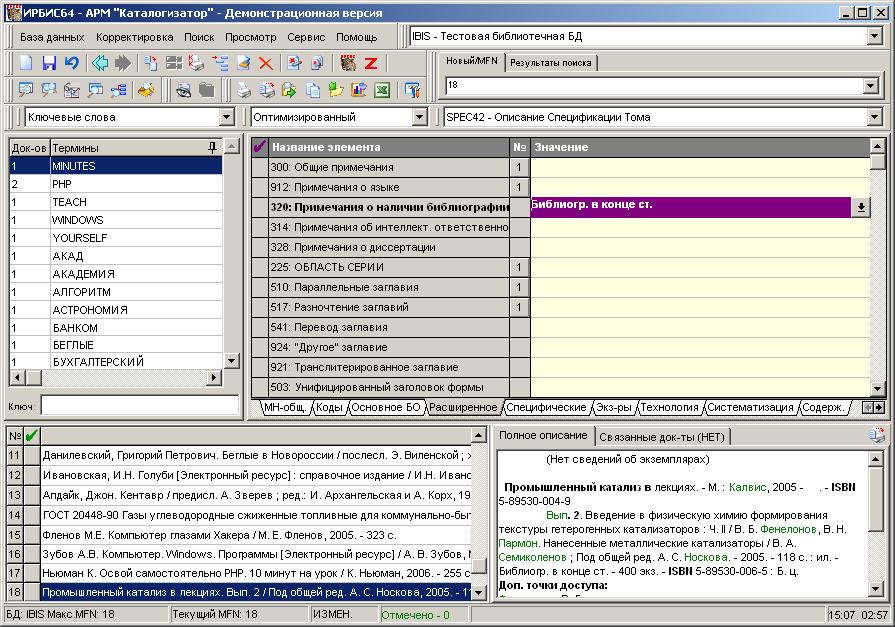
Task: Mark record 11 Данилевский checkbox
Action: (x=31, y=456)
